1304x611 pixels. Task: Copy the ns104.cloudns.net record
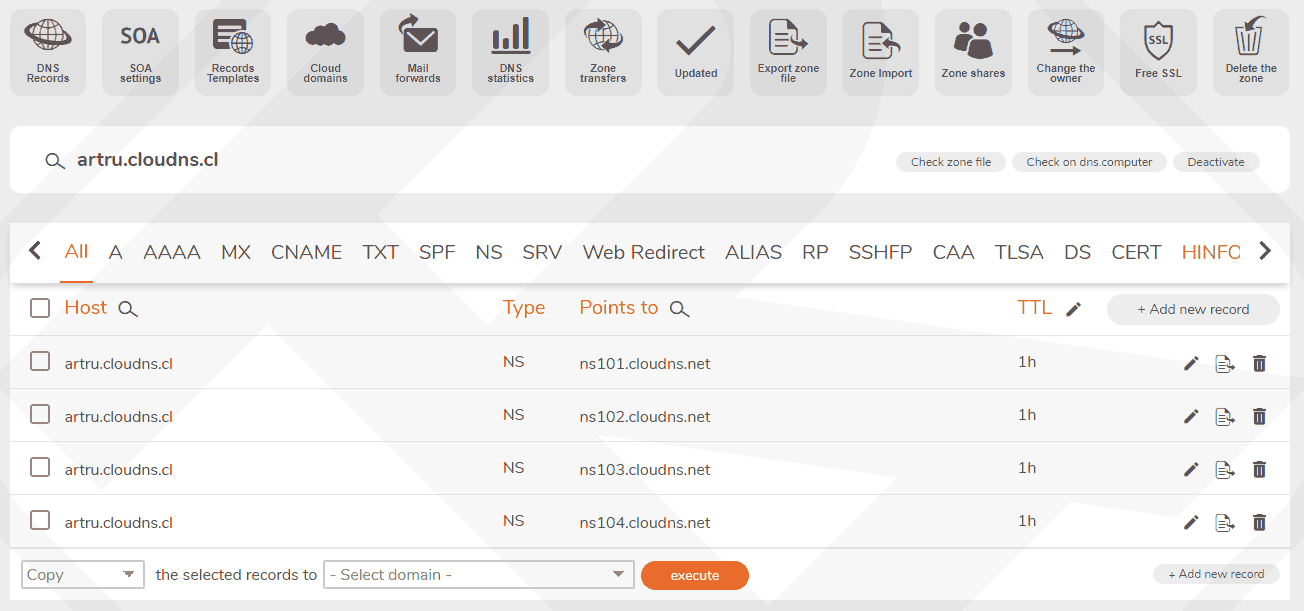[x=1225, y=522]
